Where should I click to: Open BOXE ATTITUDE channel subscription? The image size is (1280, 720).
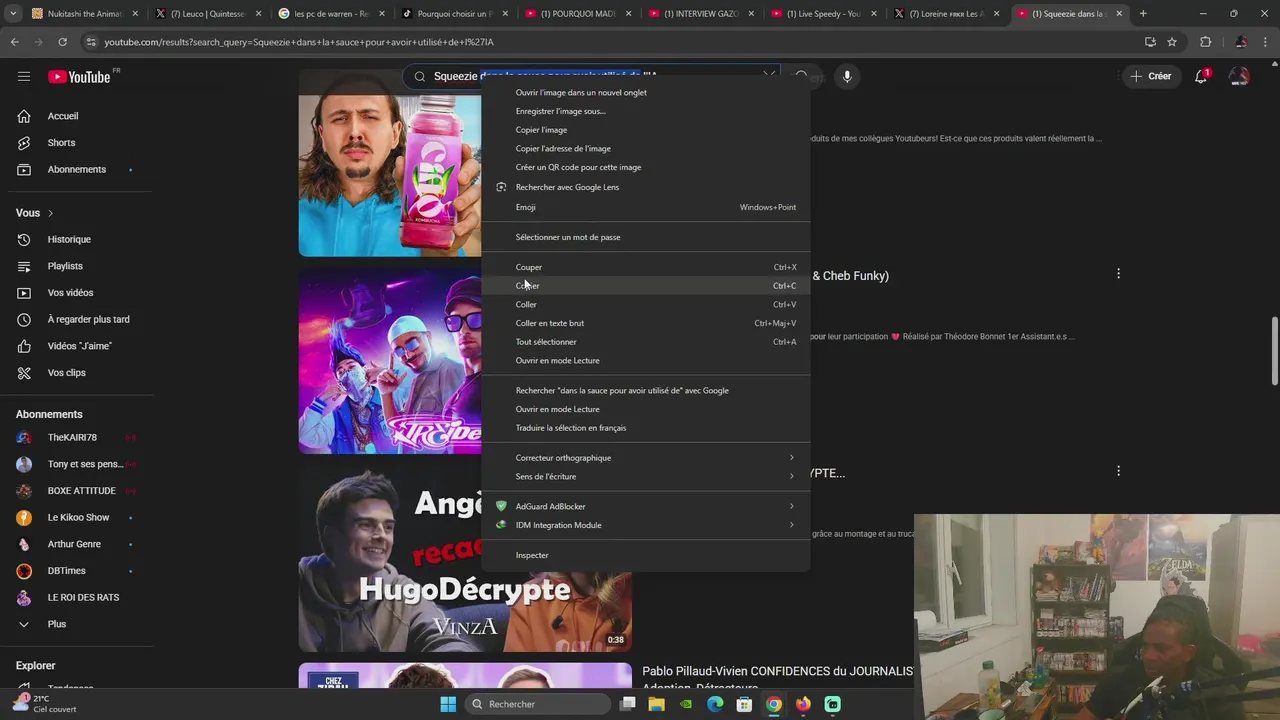pos(81,491)
